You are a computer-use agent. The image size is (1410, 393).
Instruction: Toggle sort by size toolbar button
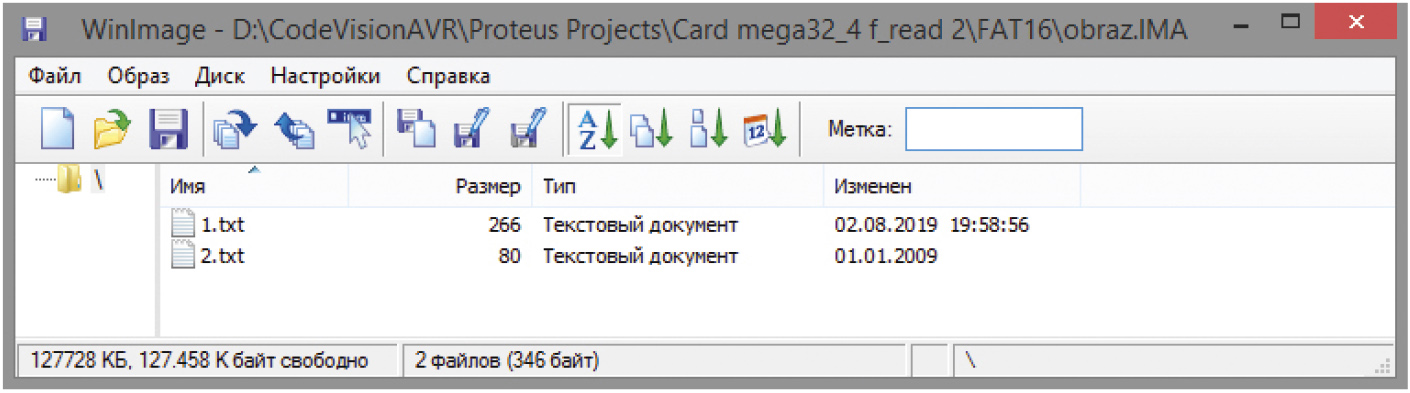[708, 130]
